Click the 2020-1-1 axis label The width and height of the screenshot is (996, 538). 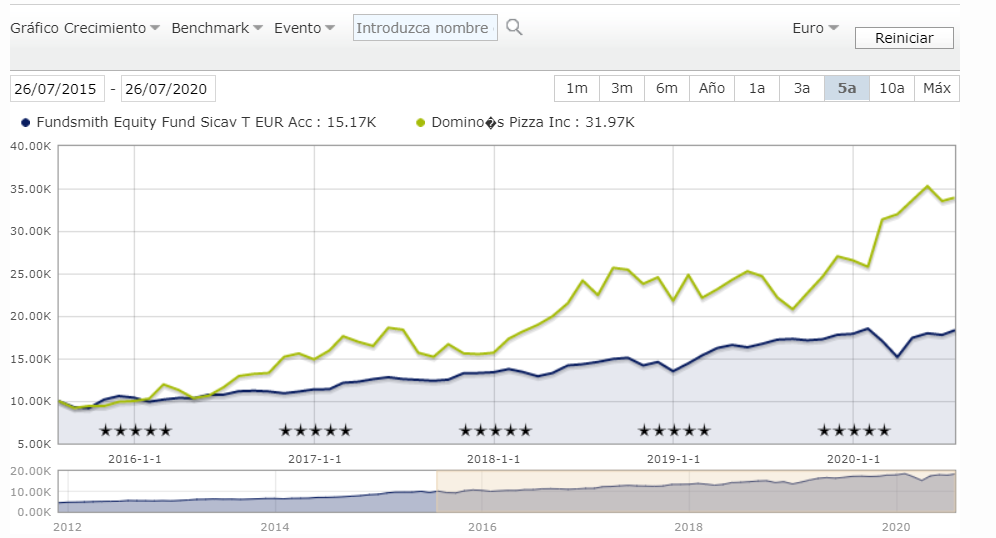[853, 459]
